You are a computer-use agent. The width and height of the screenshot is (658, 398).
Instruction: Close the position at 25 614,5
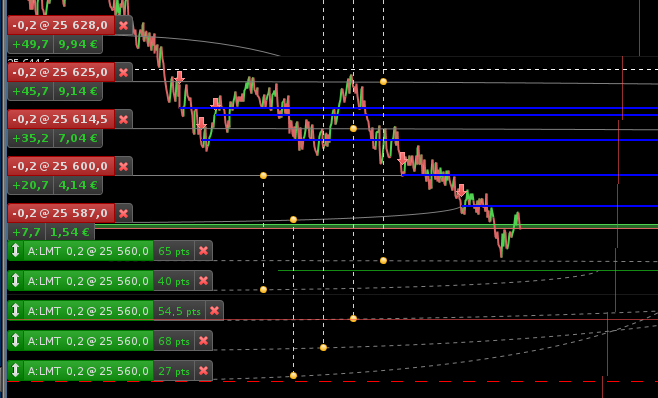(x=123, y=120)
